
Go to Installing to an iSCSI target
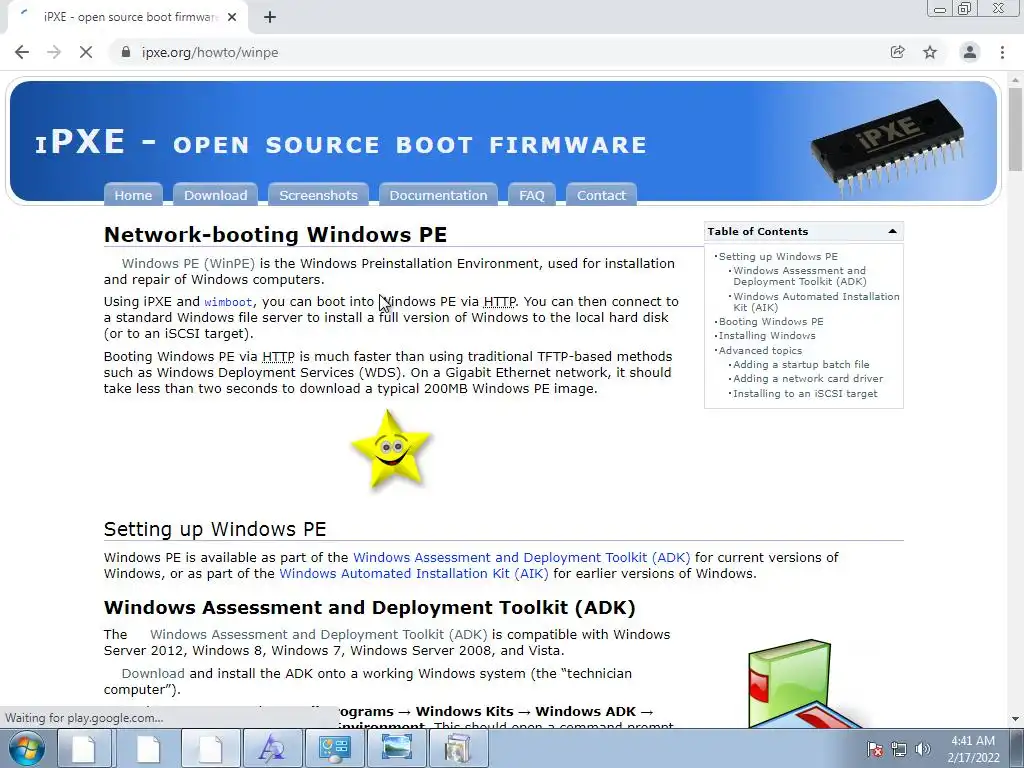[x=805, y=394]
